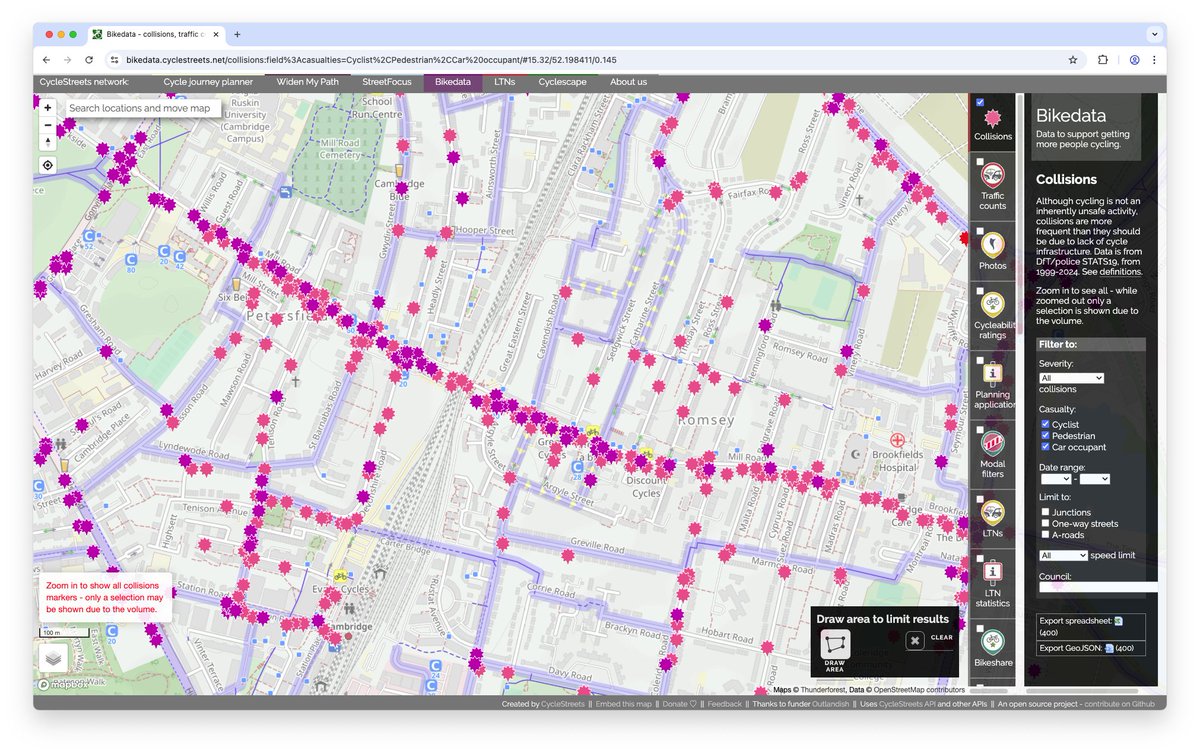Uncheck the Collisions layer checkbox
1200x754 pixels.
click(x=980, y=102)
